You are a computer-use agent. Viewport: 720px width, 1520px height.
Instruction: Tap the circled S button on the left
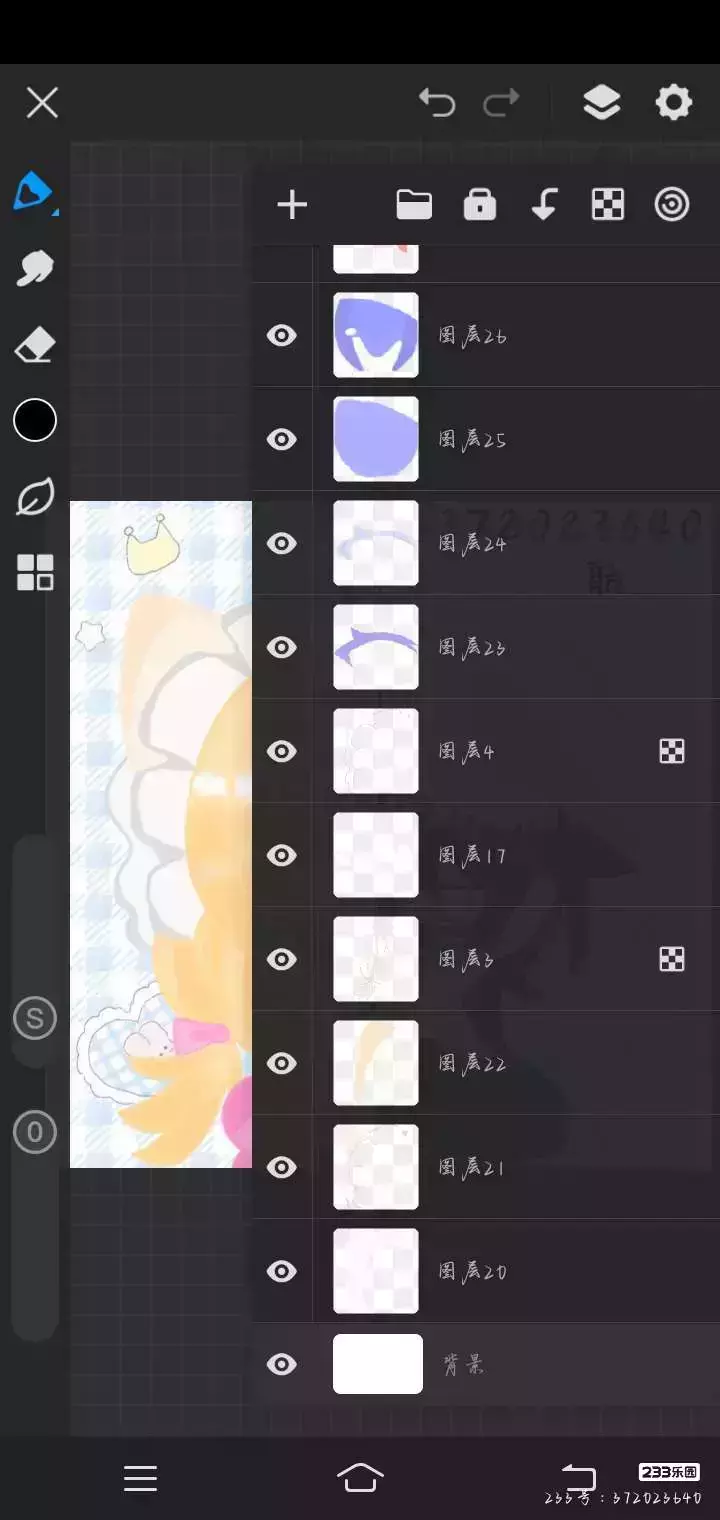click(x=35, y=1018)
